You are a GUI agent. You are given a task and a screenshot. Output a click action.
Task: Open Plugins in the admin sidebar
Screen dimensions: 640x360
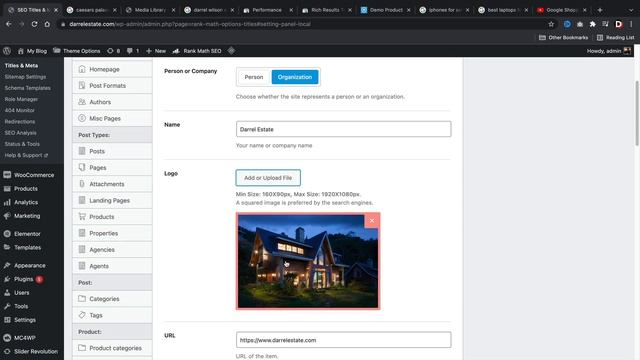click(x=32, y=279)
